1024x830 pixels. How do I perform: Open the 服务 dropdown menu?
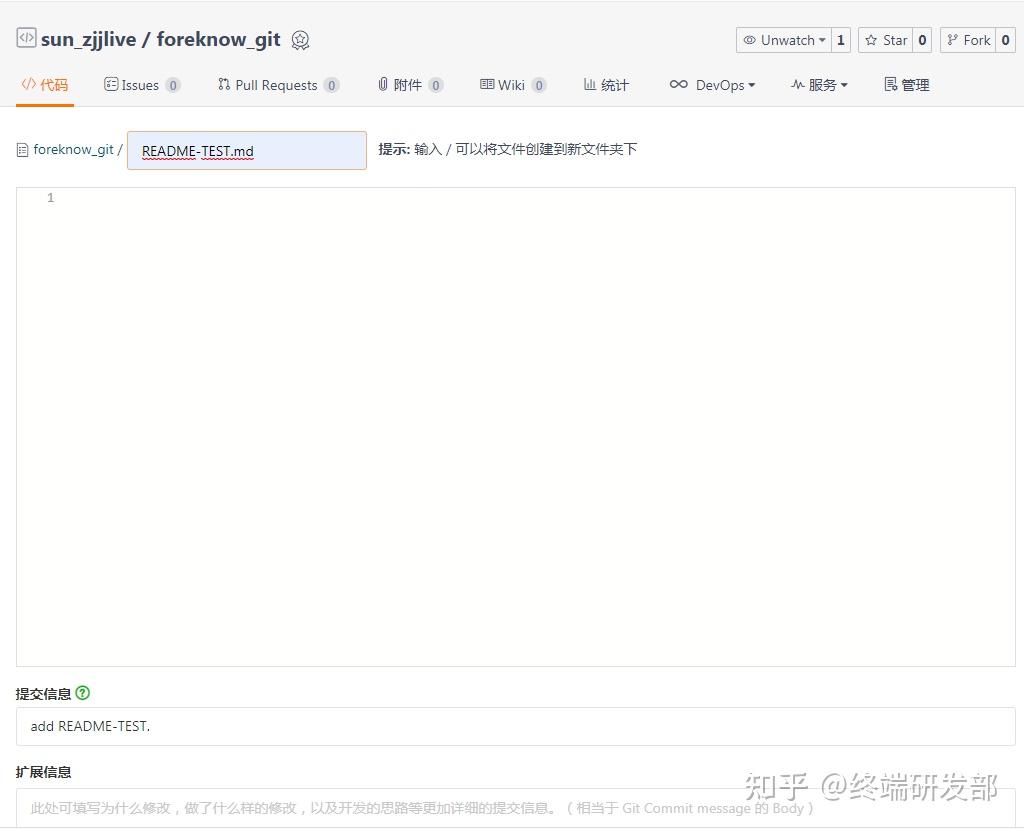pyautogui.click(x=818, y=85)
